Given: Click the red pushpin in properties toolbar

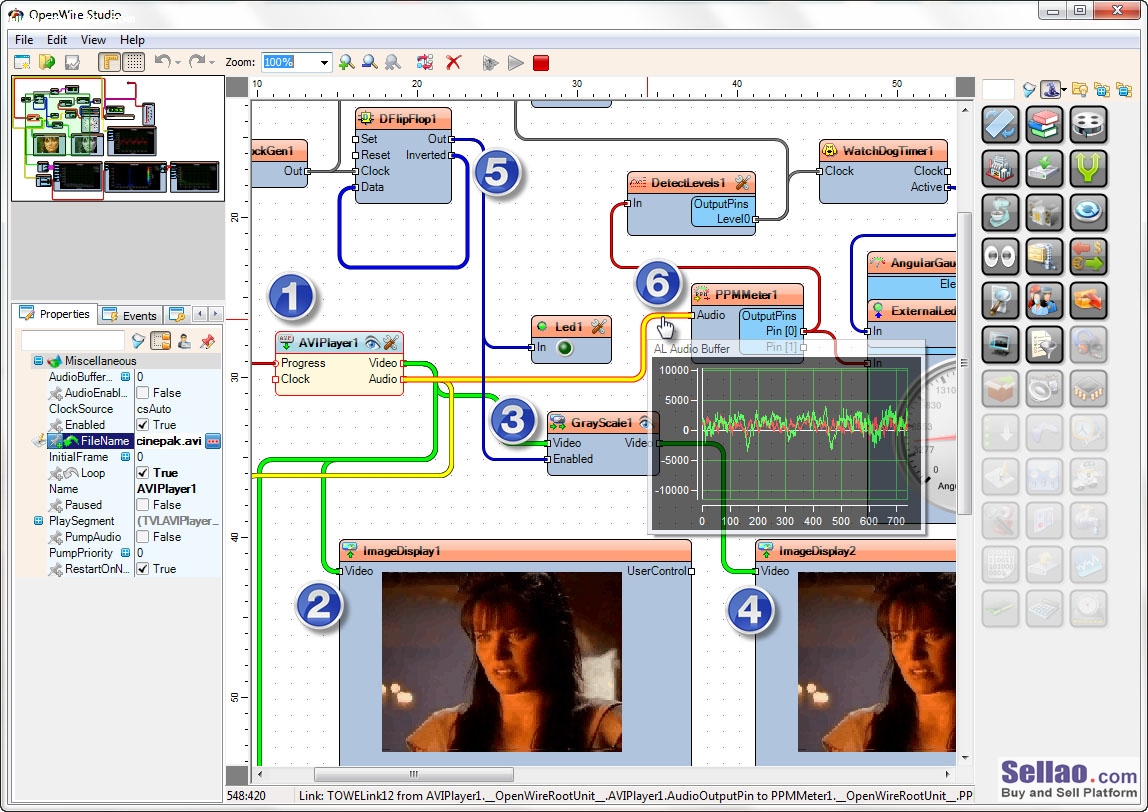Looking at the screenshot, I should (x=207, y=340).
